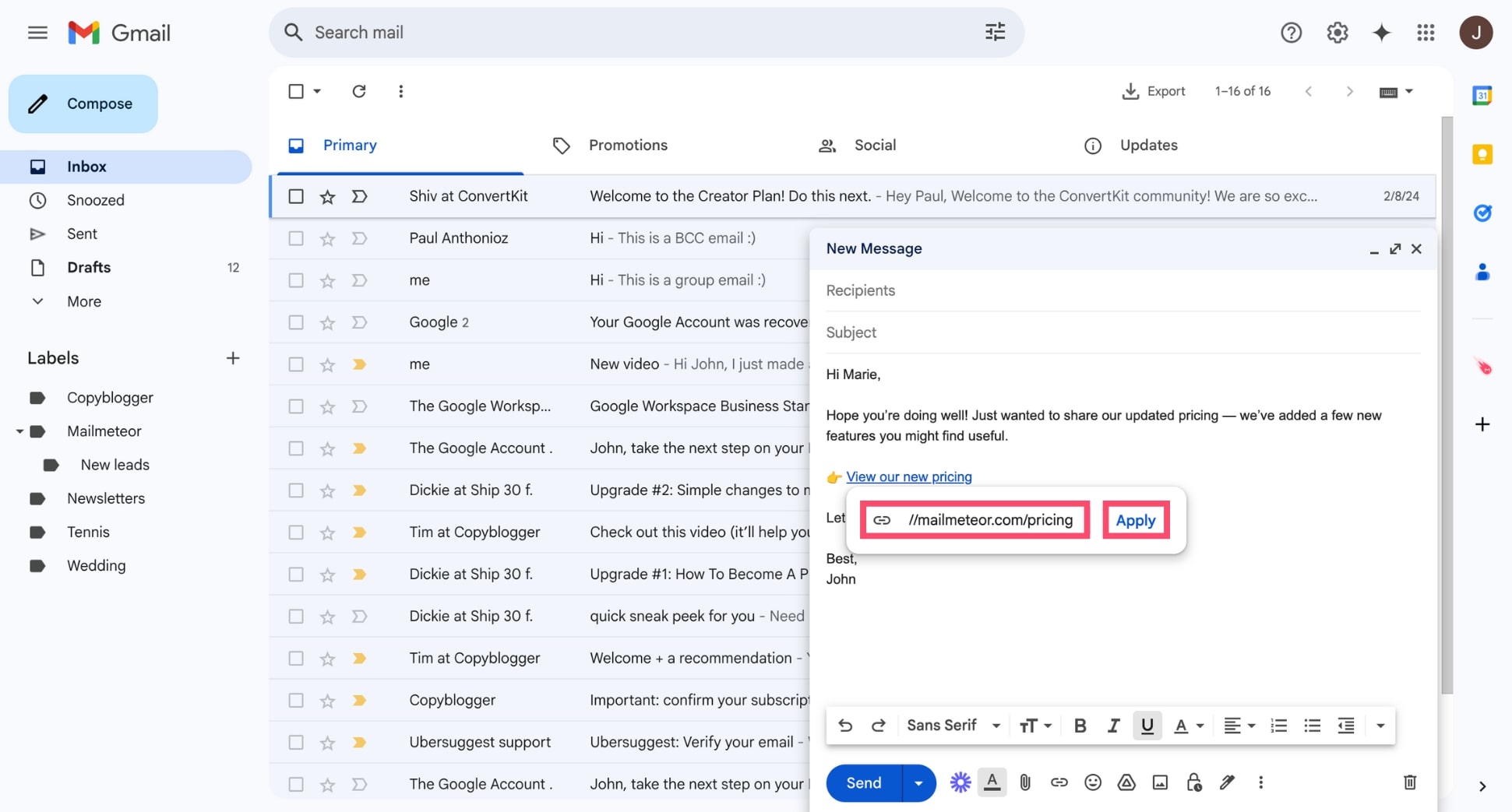This screenshot has height=812, width=1512.
Task: Star the Shiv at ConvertKit email
Action: point(327,196)
